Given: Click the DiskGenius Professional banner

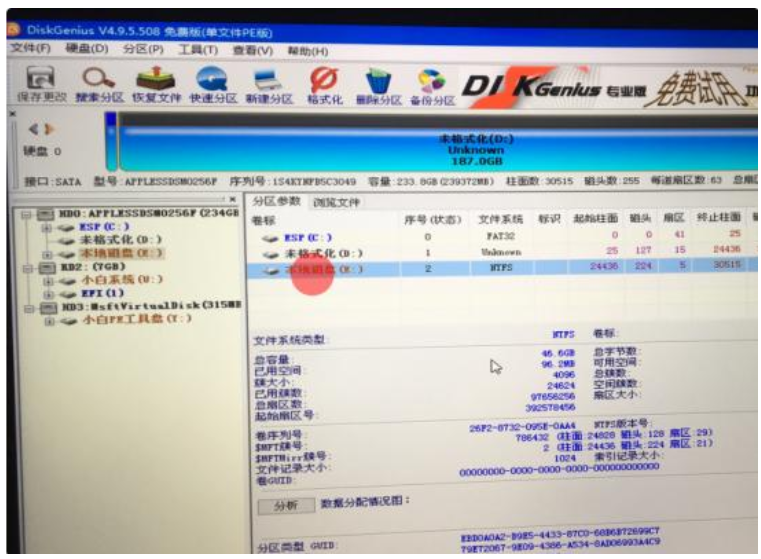Looking at the screenshot, I should [607, 87].
